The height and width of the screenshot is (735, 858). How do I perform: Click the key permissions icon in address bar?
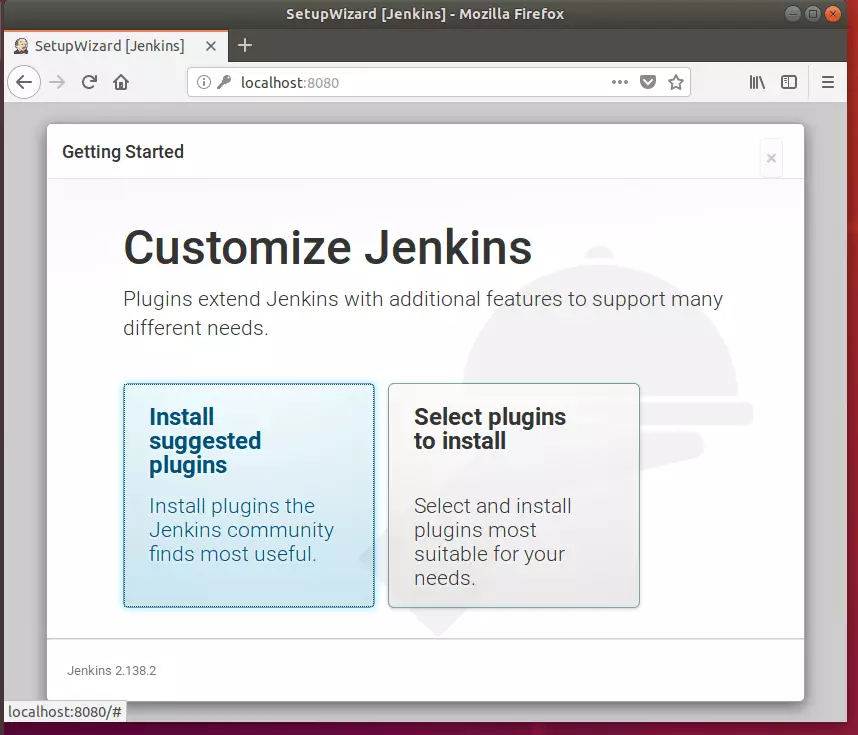pos(224,83)
